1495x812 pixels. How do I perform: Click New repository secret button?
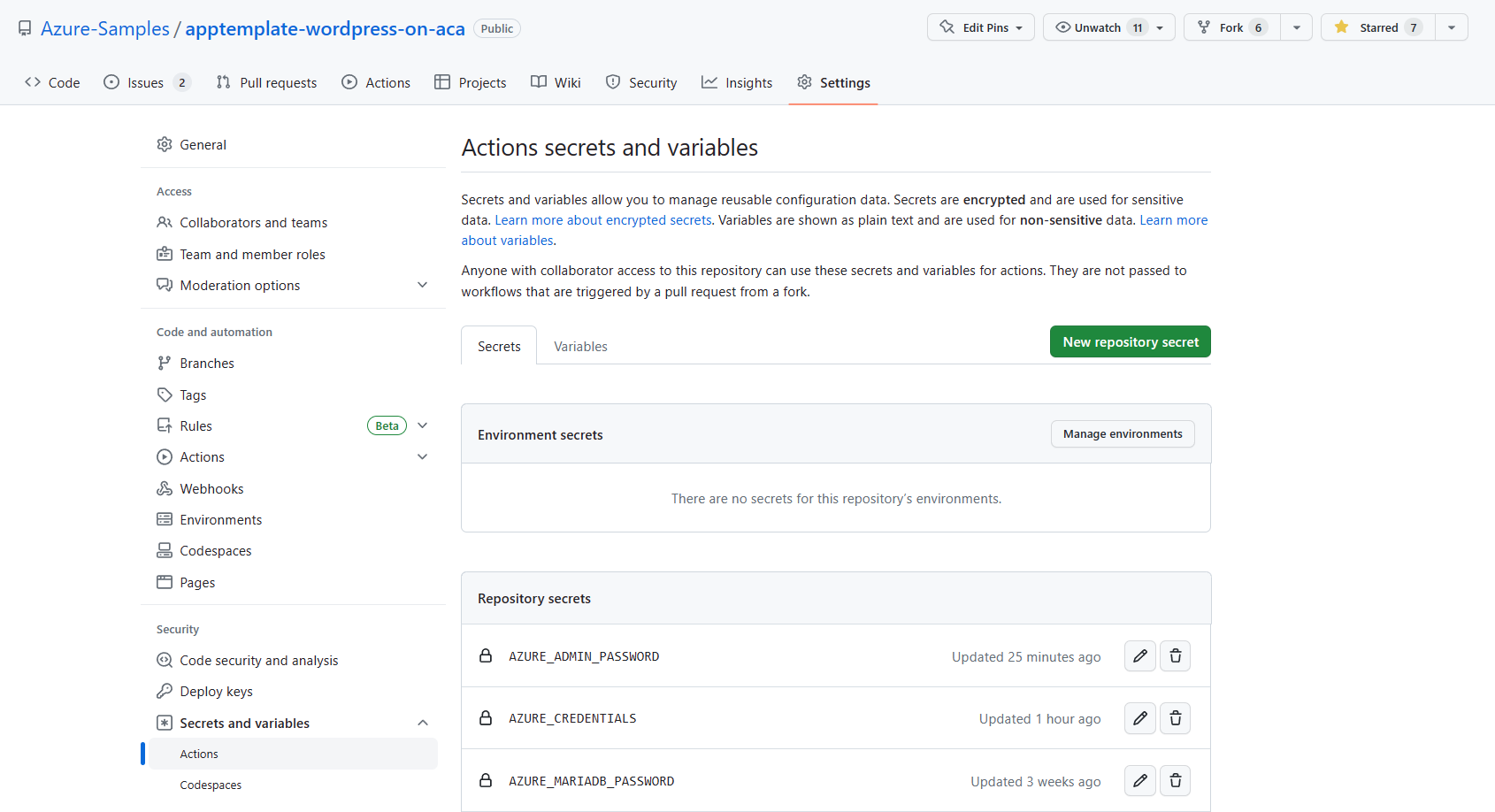pos(1130,342)
